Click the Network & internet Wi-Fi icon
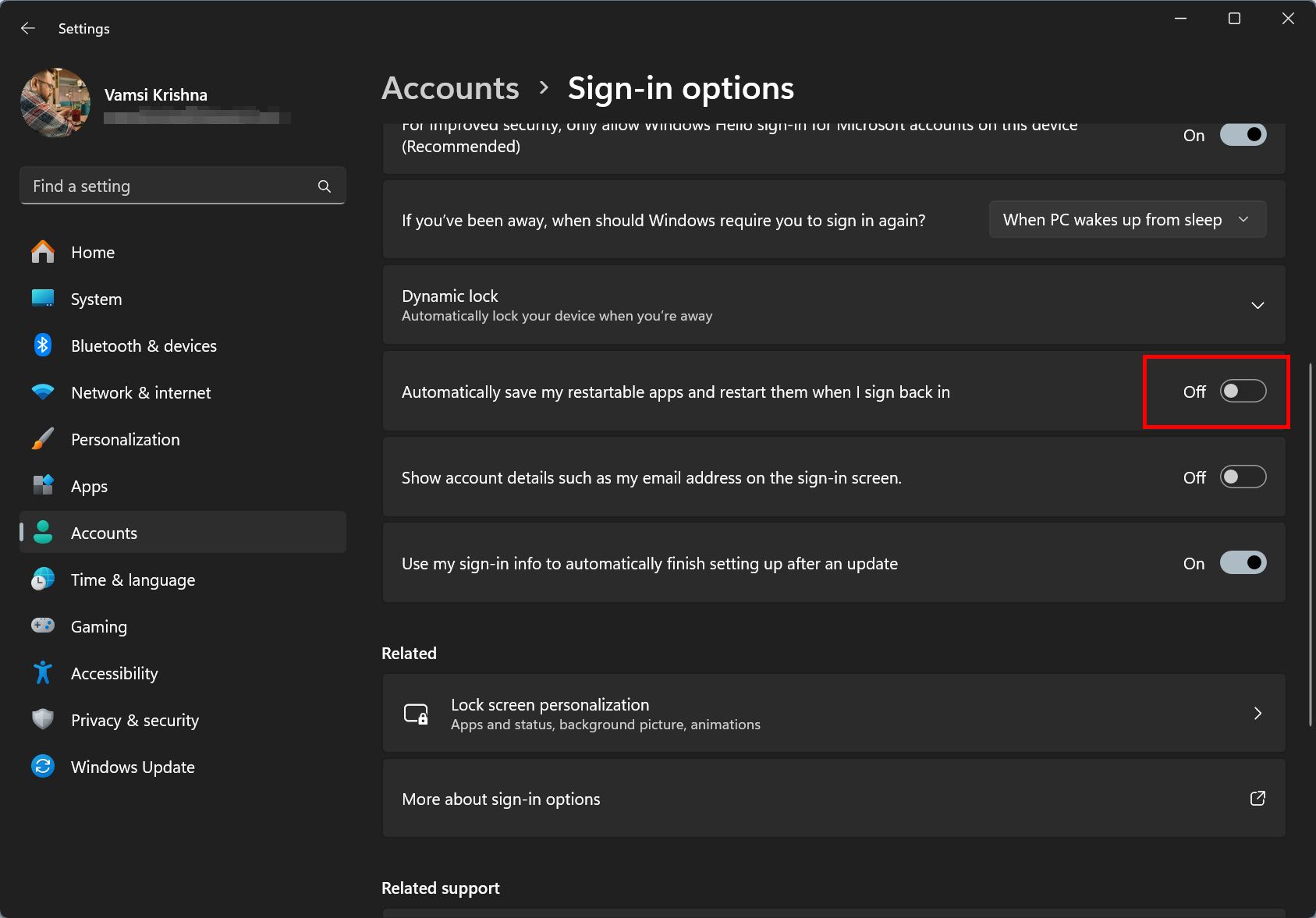This screenshot has width=1316, height=918. pos(43,392)
